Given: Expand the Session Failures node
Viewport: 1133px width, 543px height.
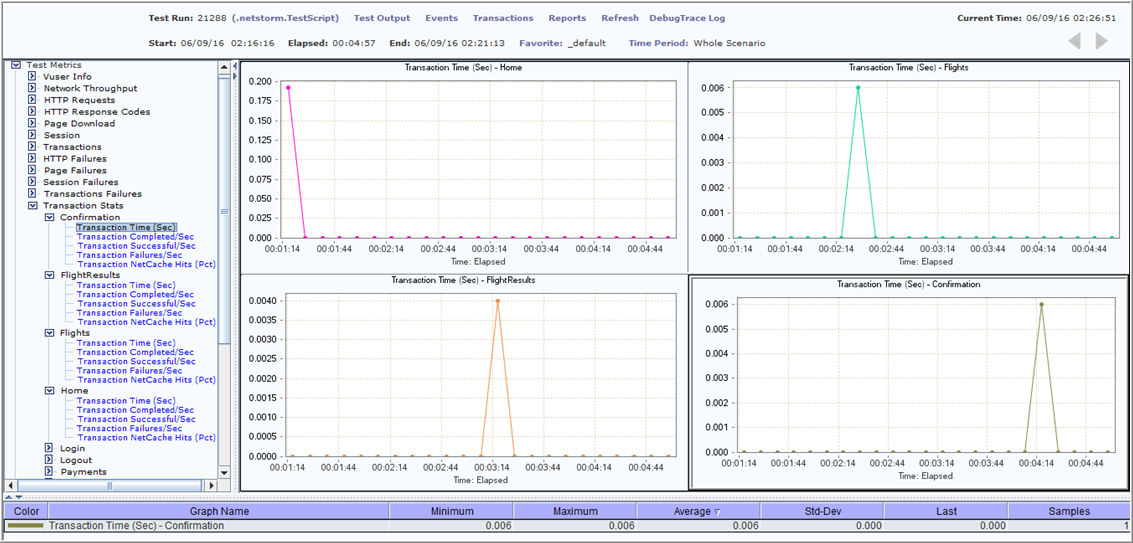Looking at the screenshot, I should click(32, 182).
